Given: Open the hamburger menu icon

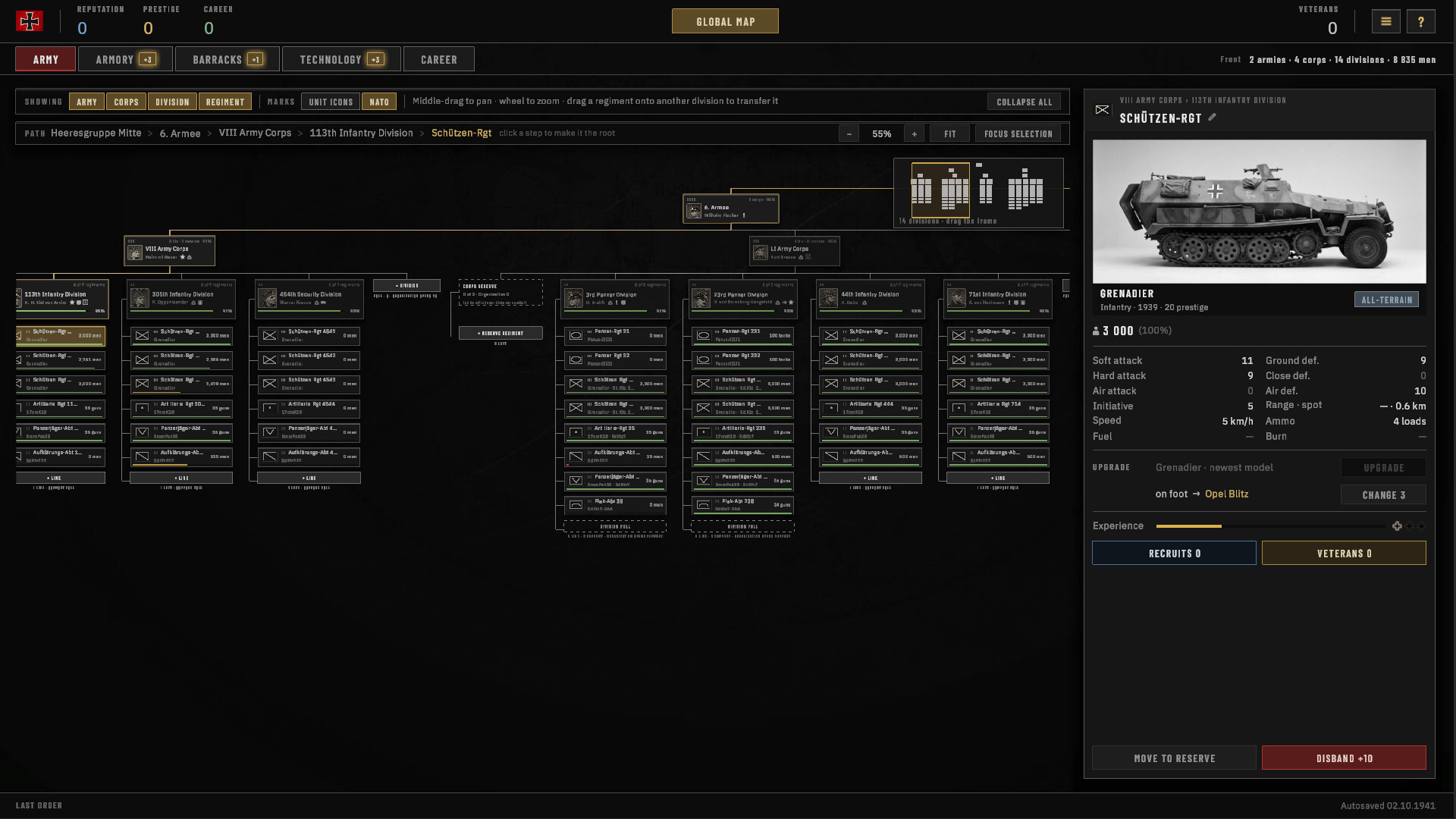Looking at the screenshot, I should tap(1385, 21).
